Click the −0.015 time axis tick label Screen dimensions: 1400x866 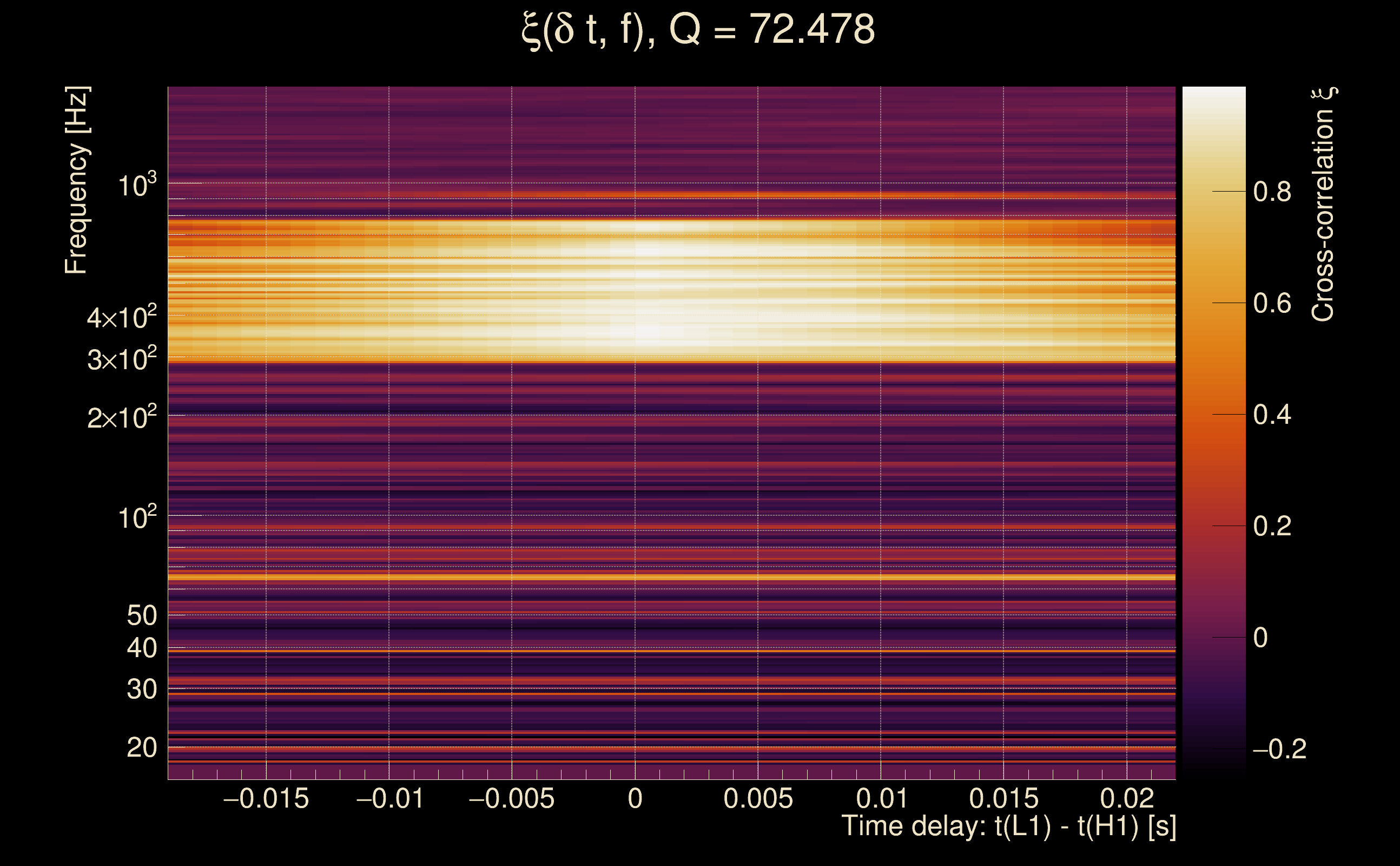click(266, 798)
